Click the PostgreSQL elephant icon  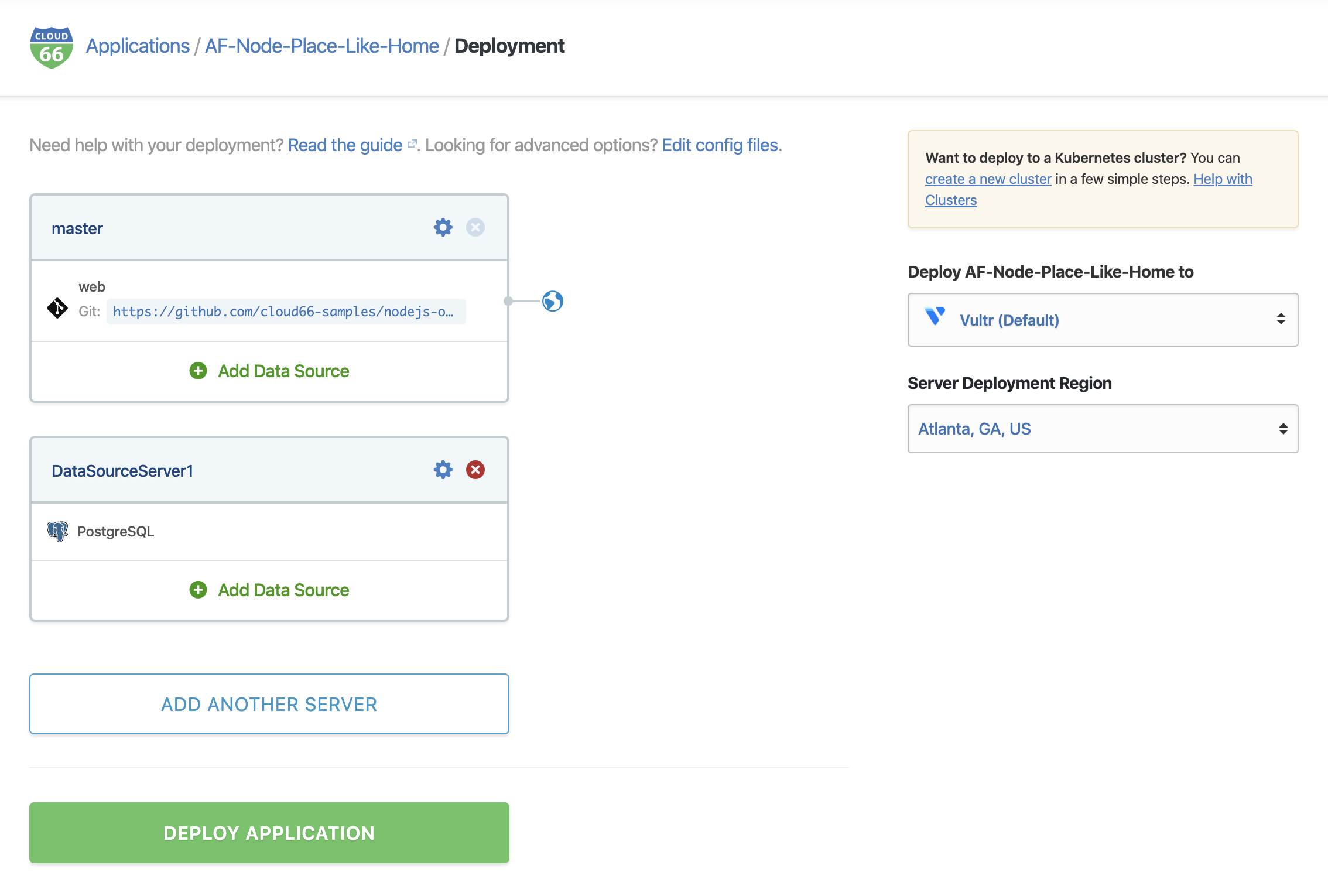pos(57,531)
